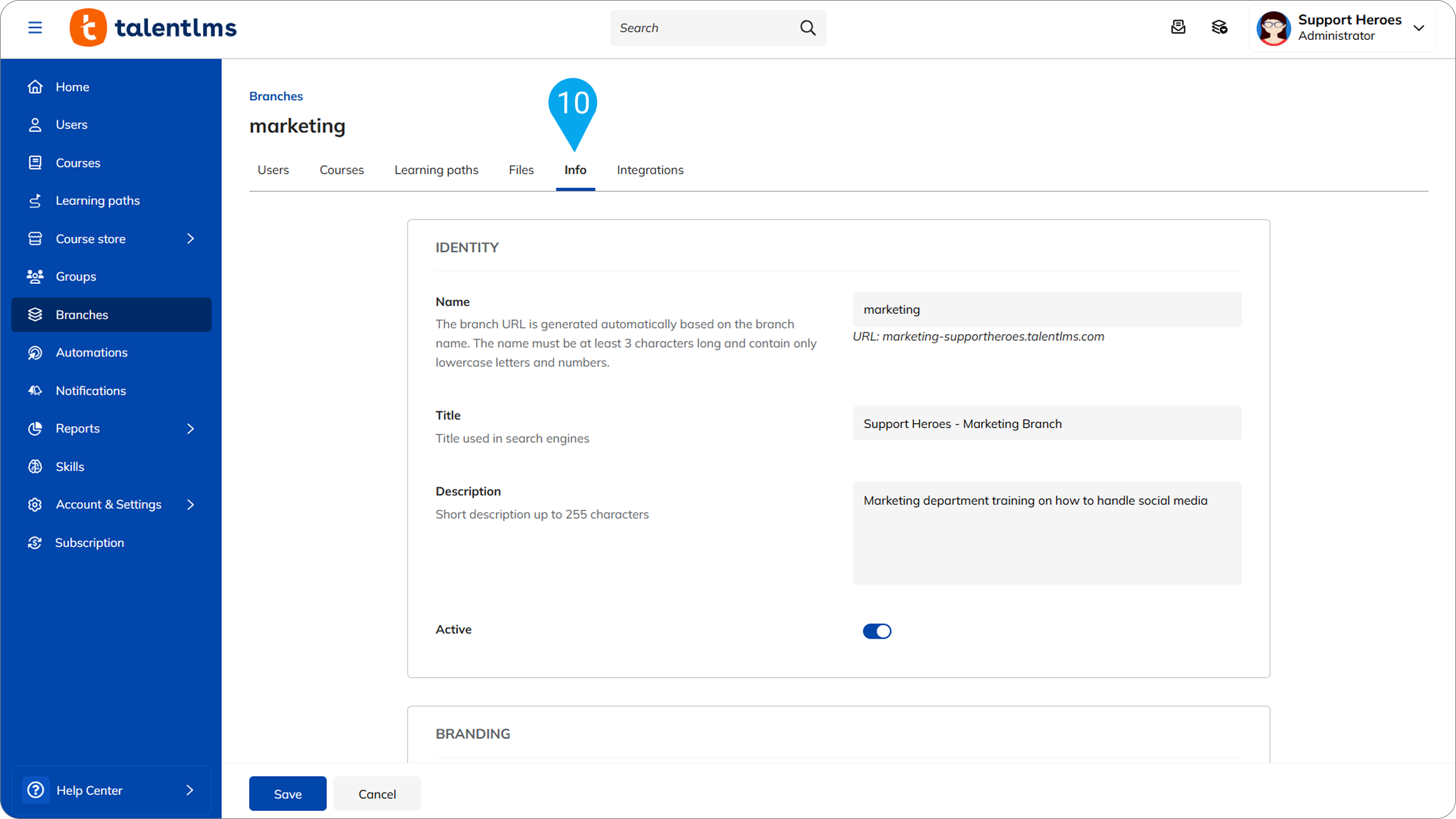This screenshot has width=1456, height=819.
Task: Expand the Account & Settings submenu
Action: pyautogui.click(x=190, y=504)
